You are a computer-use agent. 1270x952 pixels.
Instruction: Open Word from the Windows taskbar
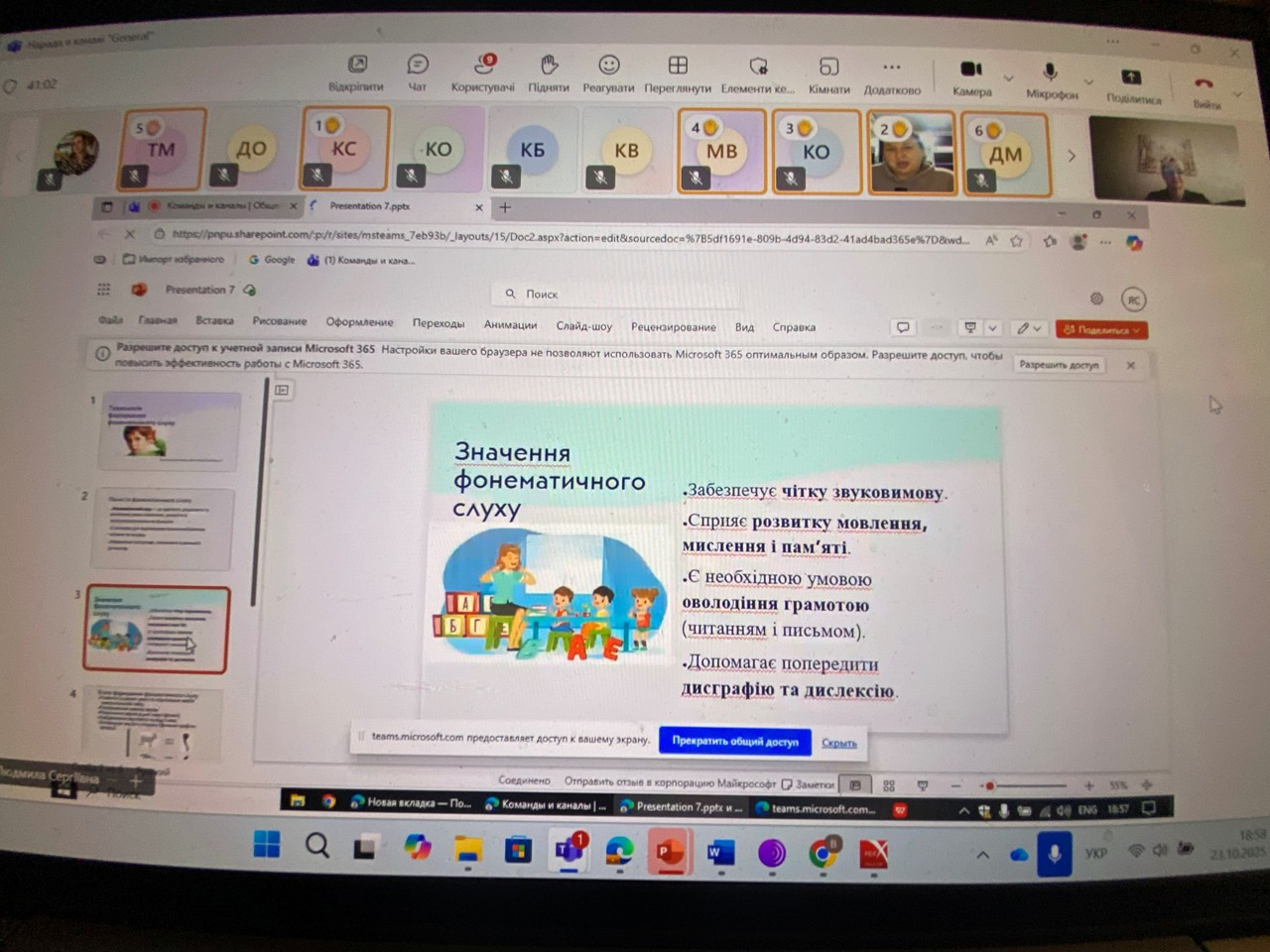pyautogui.click(x=720, y=852)
